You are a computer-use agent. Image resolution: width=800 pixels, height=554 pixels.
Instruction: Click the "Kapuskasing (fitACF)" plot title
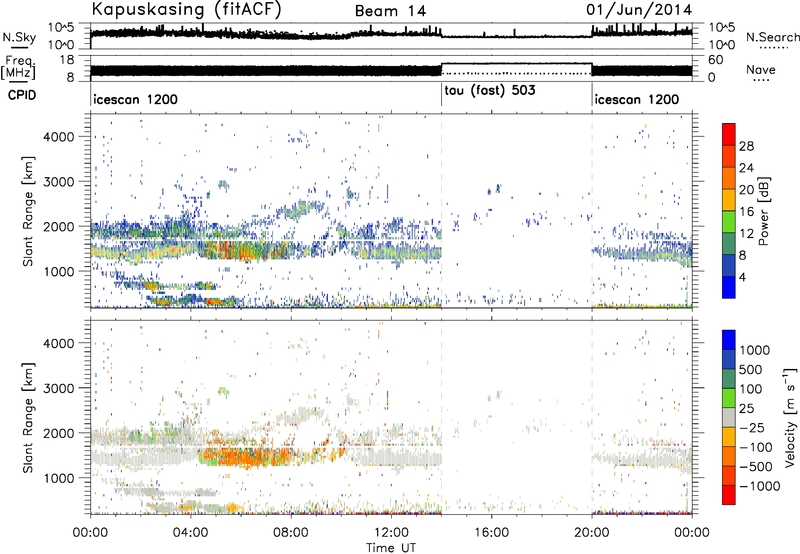point(186,10)
